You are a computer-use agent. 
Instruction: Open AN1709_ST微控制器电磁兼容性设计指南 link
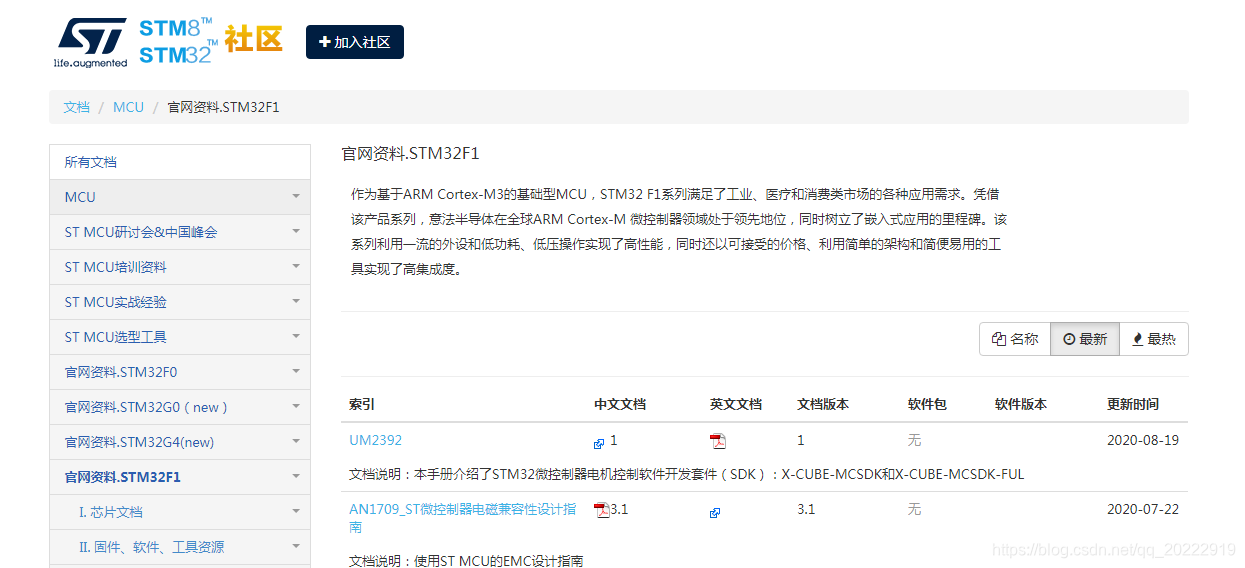(x=462, y=518)
